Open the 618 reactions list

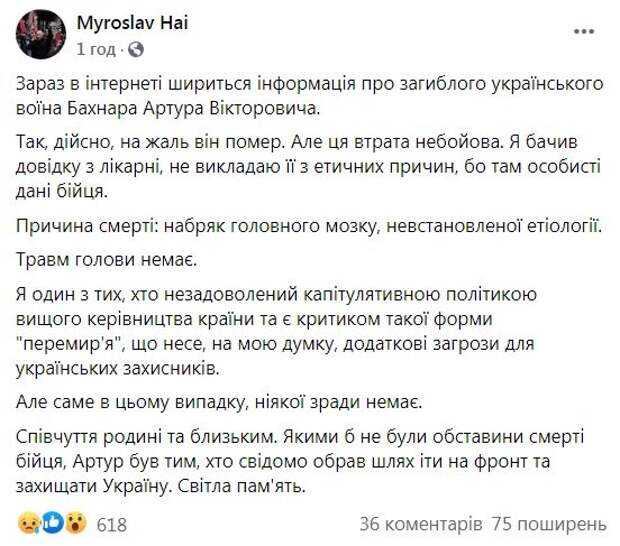111,524
